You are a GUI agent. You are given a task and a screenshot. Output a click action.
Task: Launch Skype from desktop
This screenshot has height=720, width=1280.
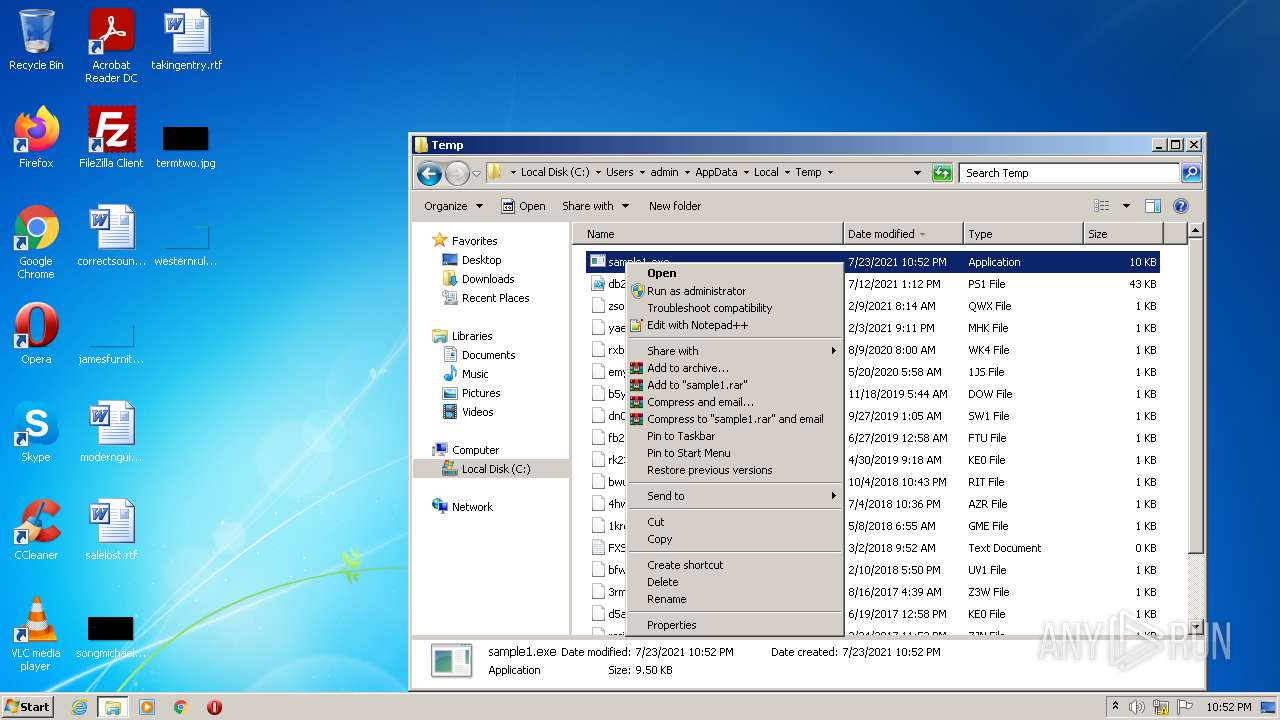click(x=36, y=432)
